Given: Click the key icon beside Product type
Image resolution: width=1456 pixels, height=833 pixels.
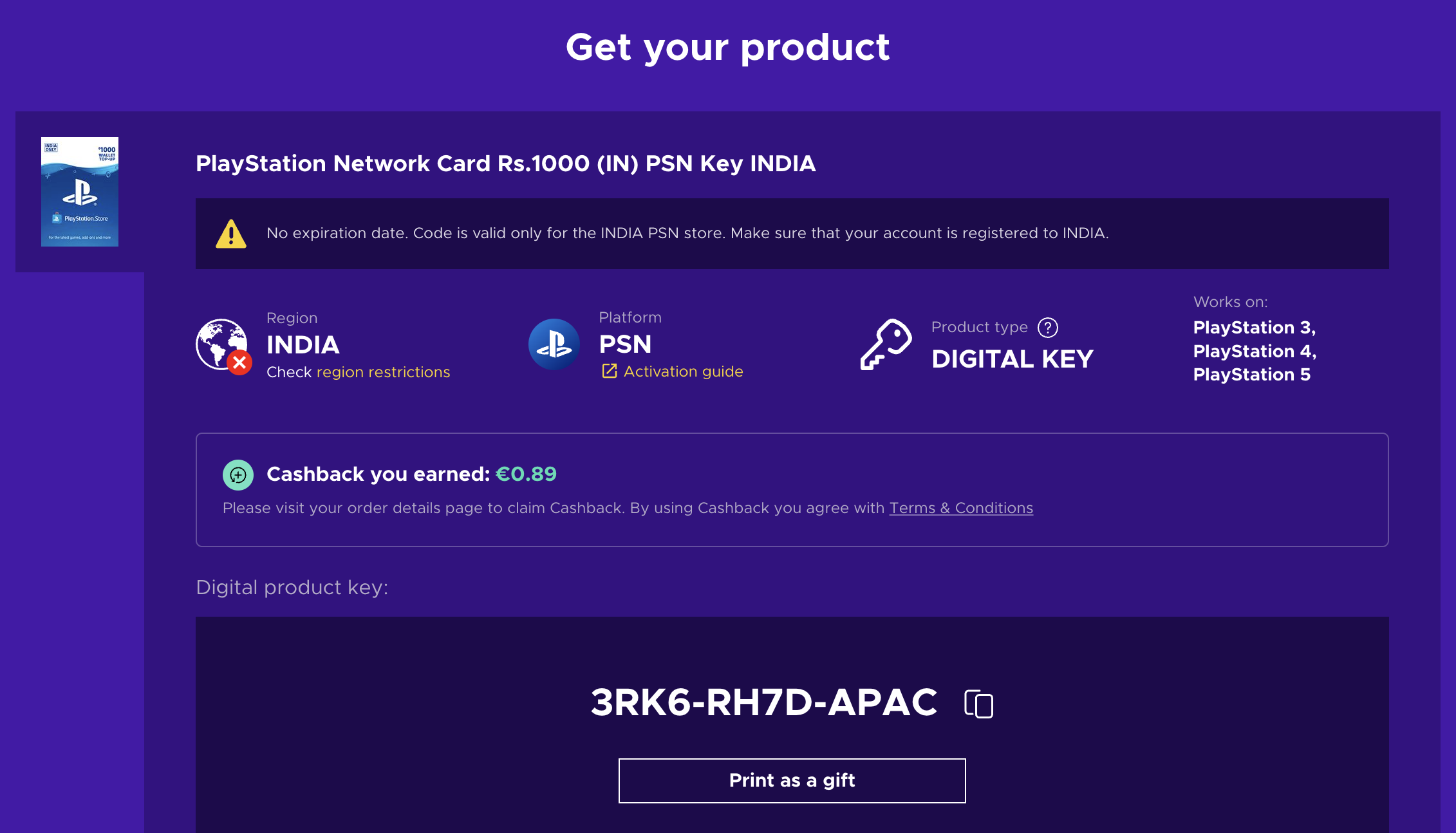Looking at the screenshot, I should pyautogui.click(x=886, y=344).
